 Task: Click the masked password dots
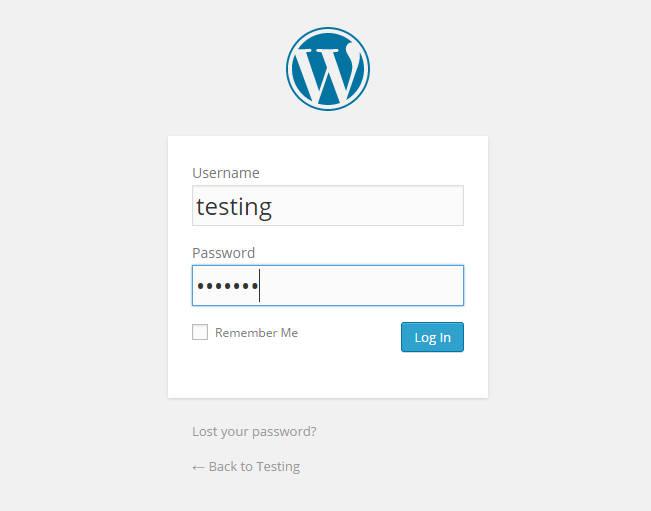coord(227,286)
